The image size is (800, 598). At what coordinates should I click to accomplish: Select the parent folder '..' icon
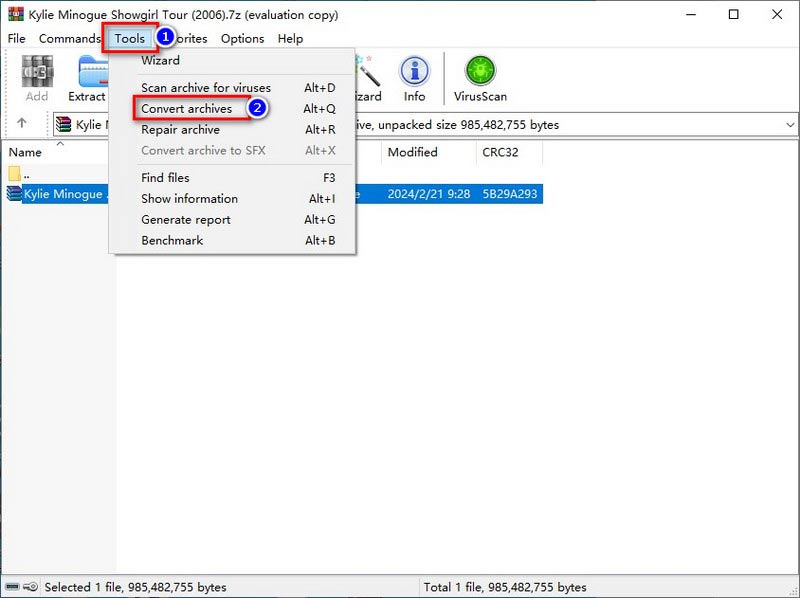(14, 173)
